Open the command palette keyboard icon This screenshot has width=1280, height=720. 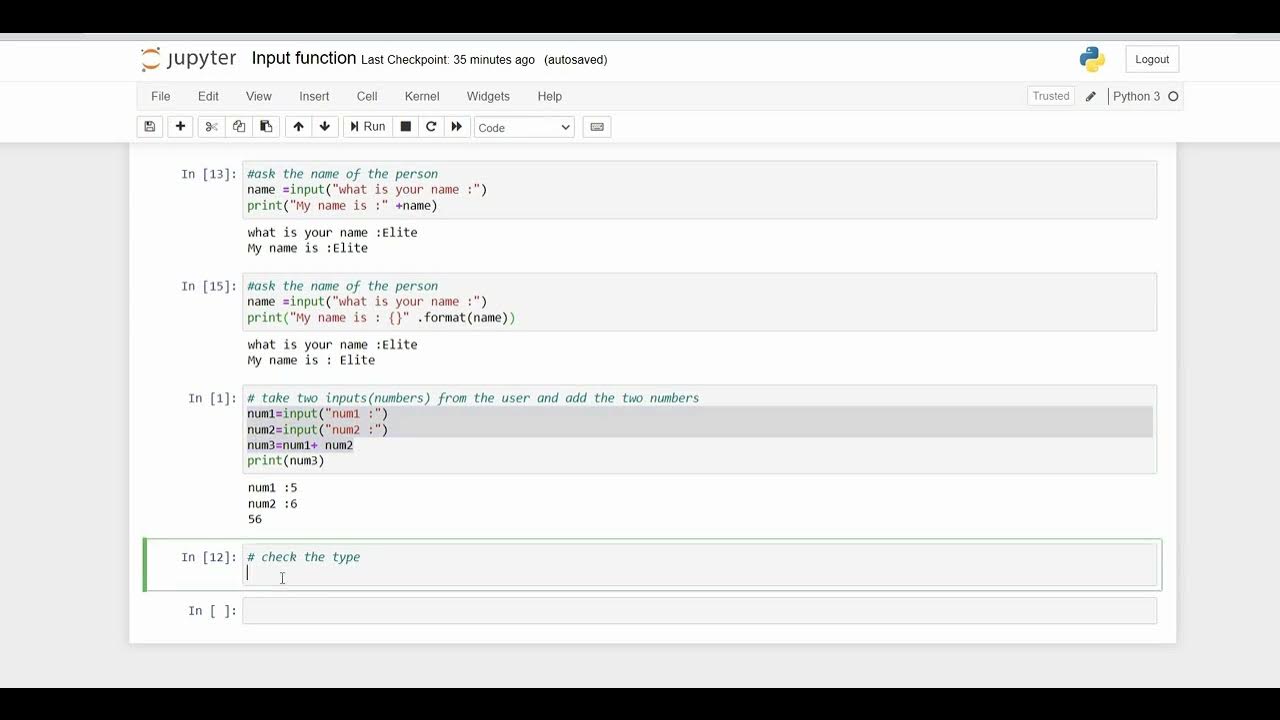(x=597, y=127)
